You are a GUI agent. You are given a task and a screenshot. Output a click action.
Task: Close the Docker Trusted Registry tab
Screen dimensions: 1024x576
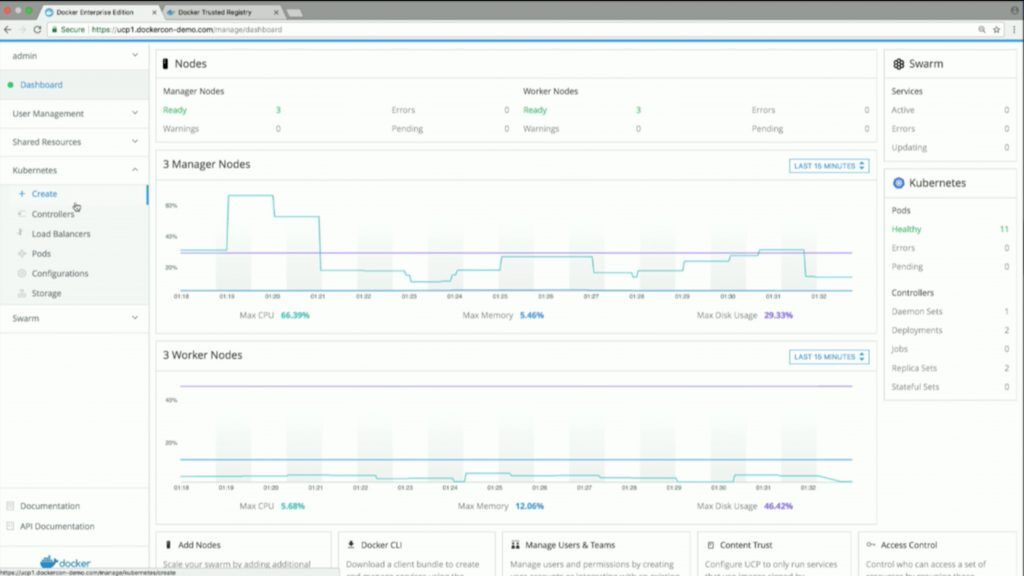pos(276,12)
